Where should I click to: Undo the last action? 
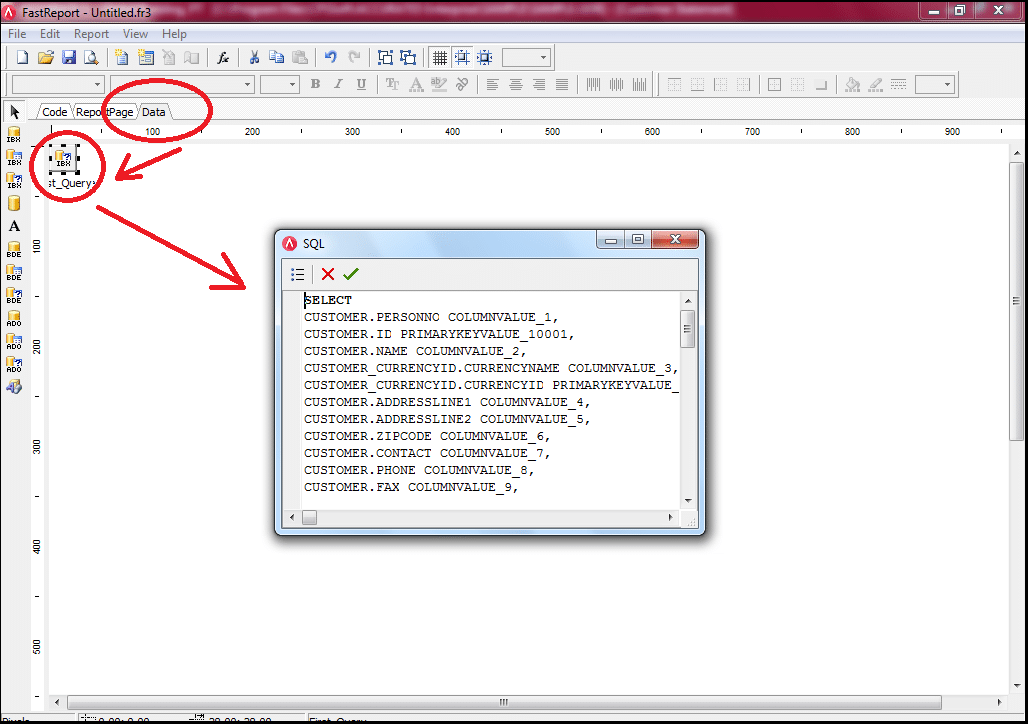pyautogui.click(x=331, y=58)
